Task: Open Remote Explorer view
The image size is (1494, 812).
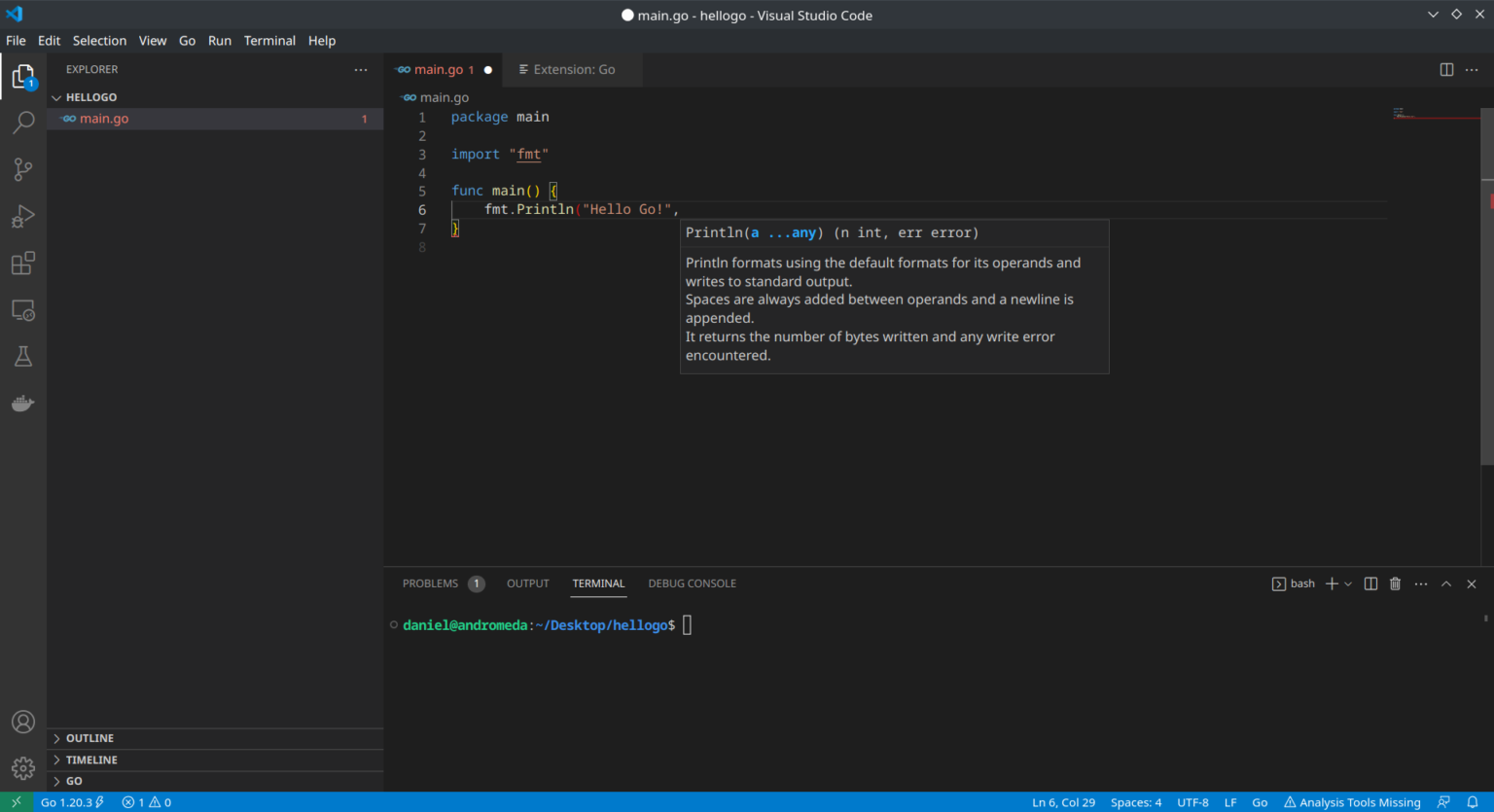Action: click(x=23, y=310)
